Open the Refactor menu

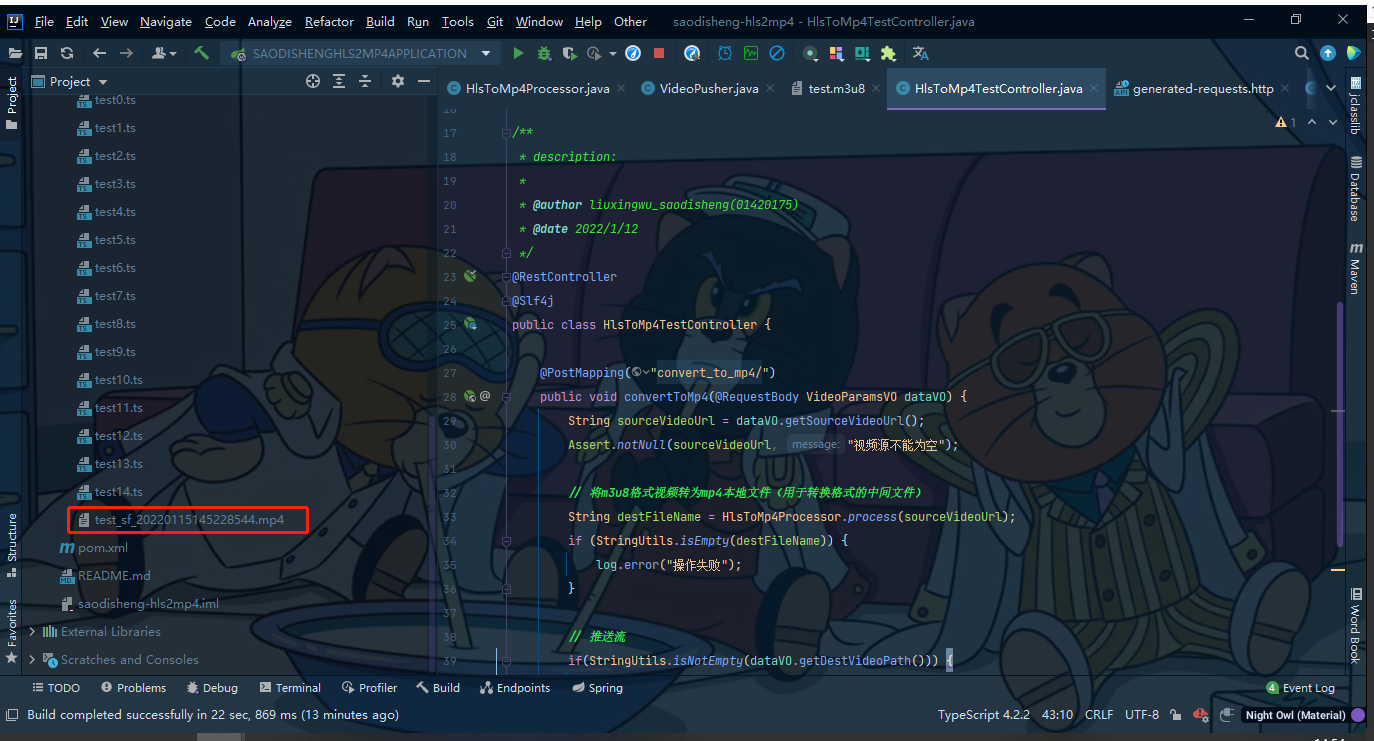tap(329, 21)
